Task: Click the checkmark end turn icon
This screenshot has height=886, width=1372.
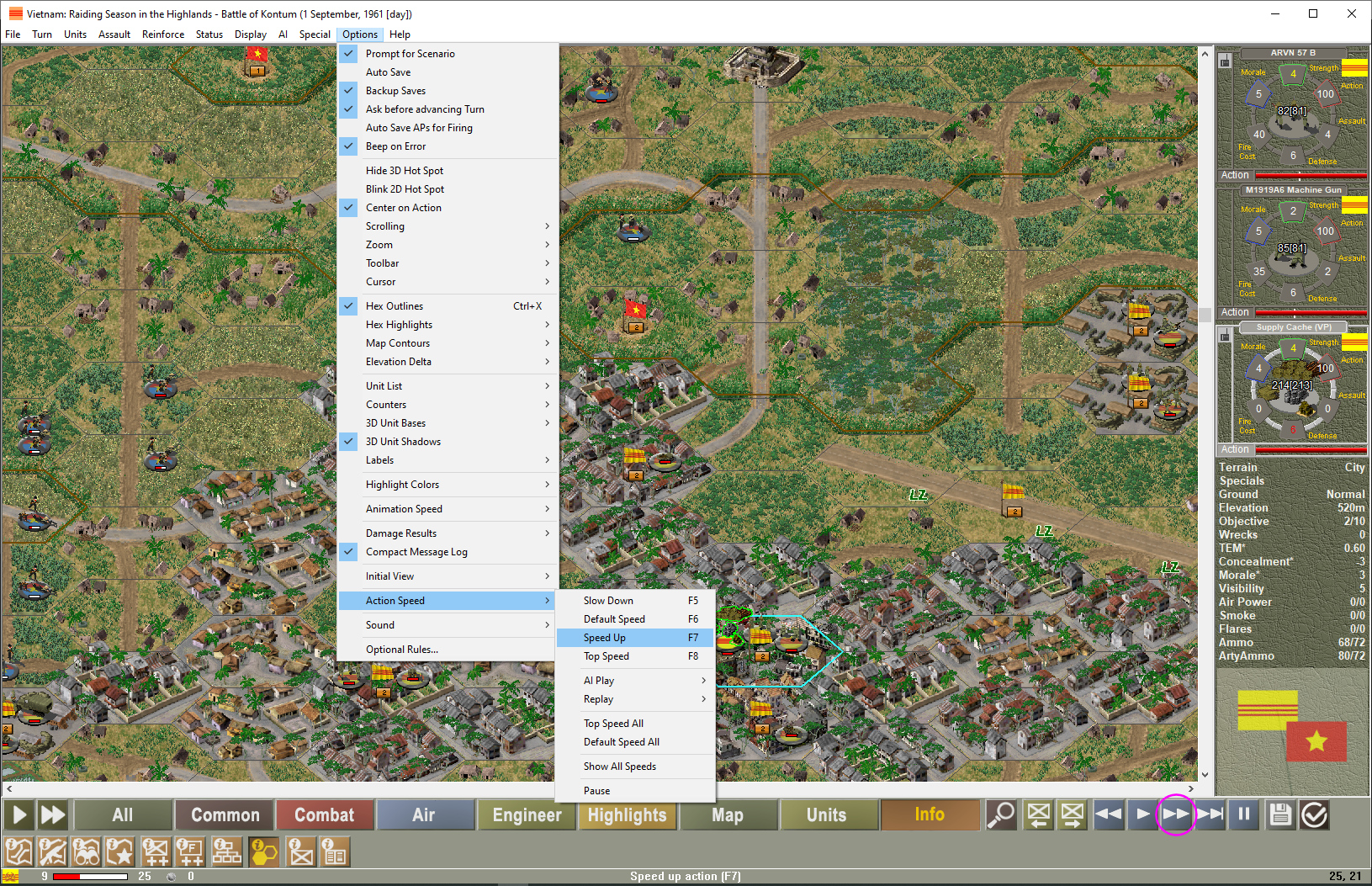Action: click(x=1314, y=814)
